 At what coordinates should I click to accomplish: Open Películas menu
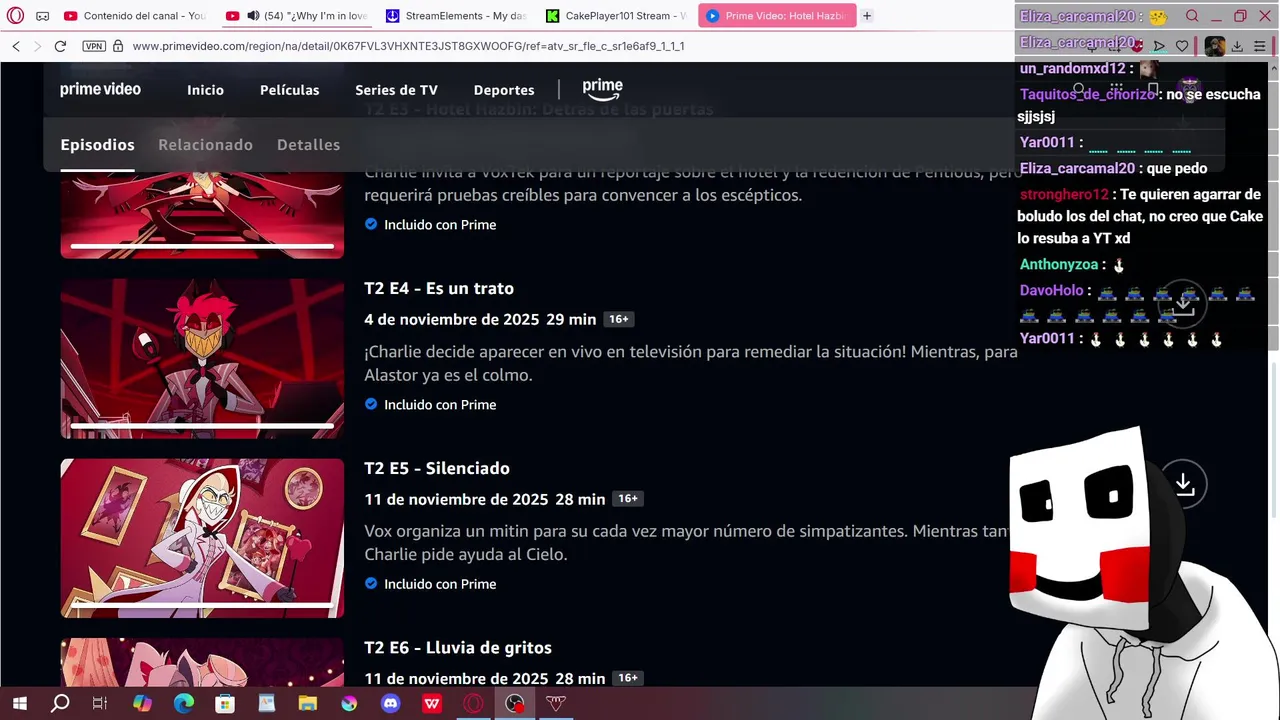(x=289, y=90)
